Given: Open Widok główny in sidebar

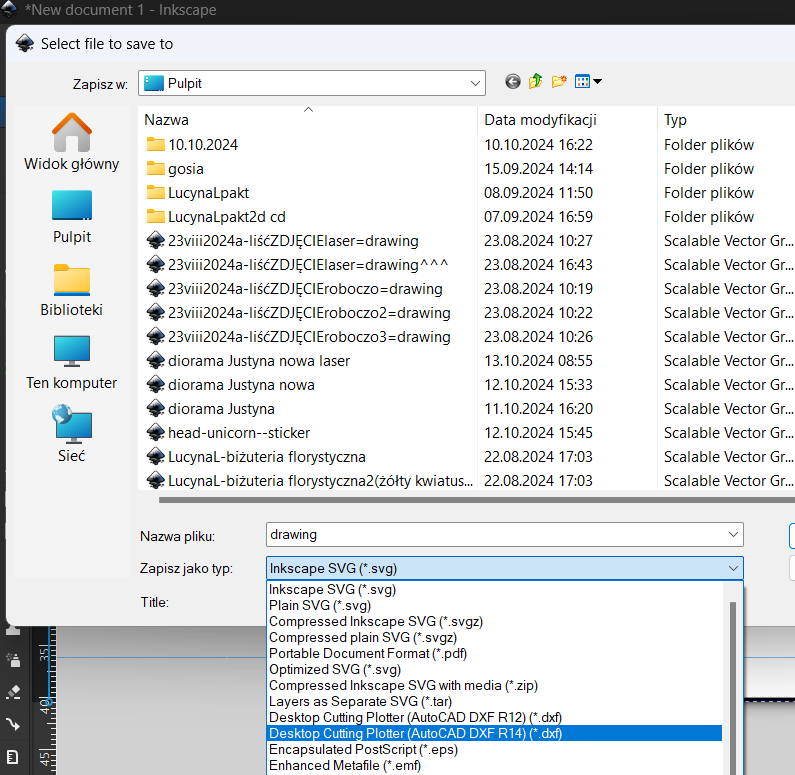Looking at the screenshot, I should click(x=71, y=142).
